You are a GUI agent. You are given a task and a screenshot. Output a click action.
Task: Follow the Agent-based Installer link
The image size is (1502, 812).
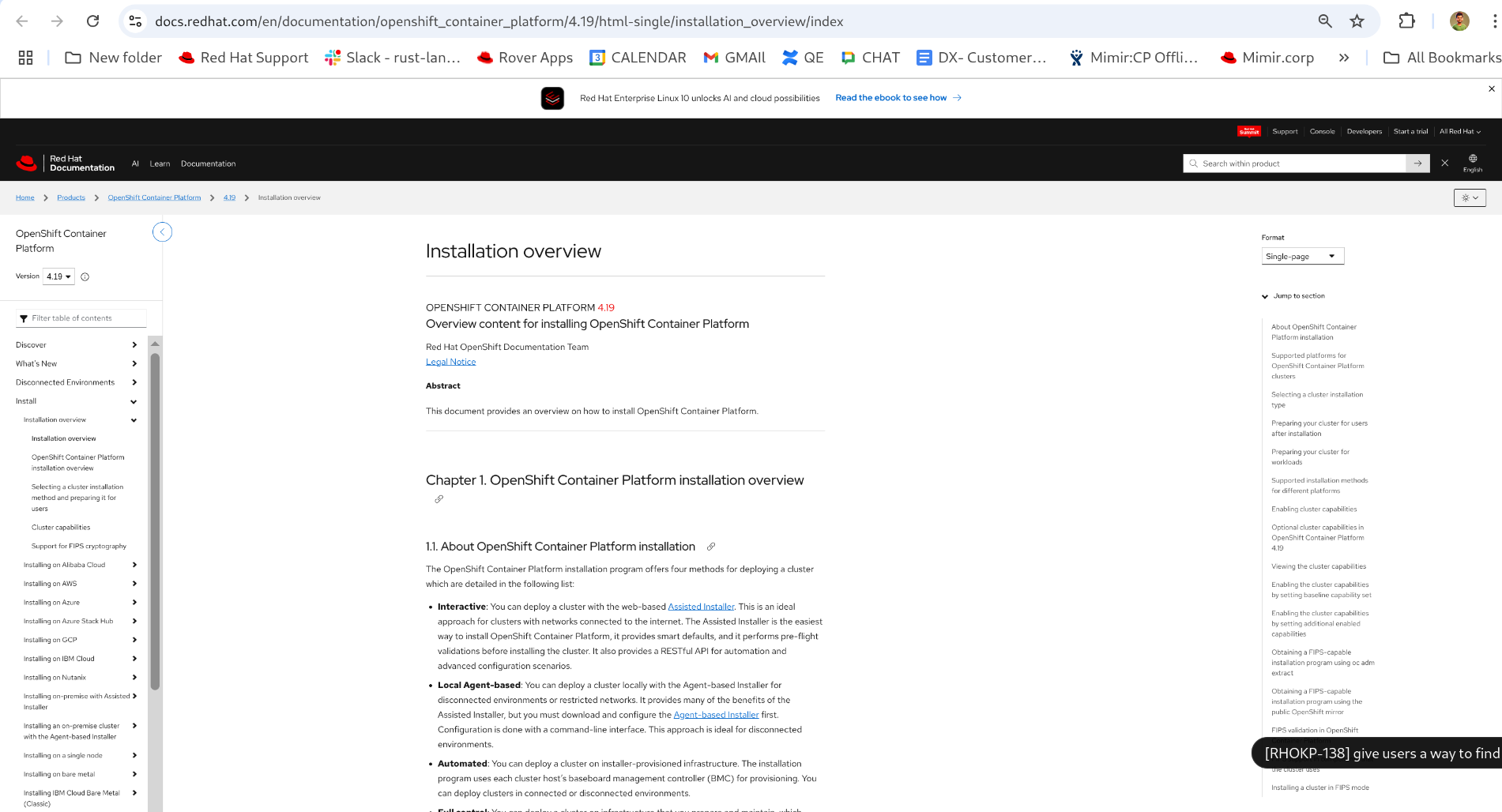coord(716,715)
